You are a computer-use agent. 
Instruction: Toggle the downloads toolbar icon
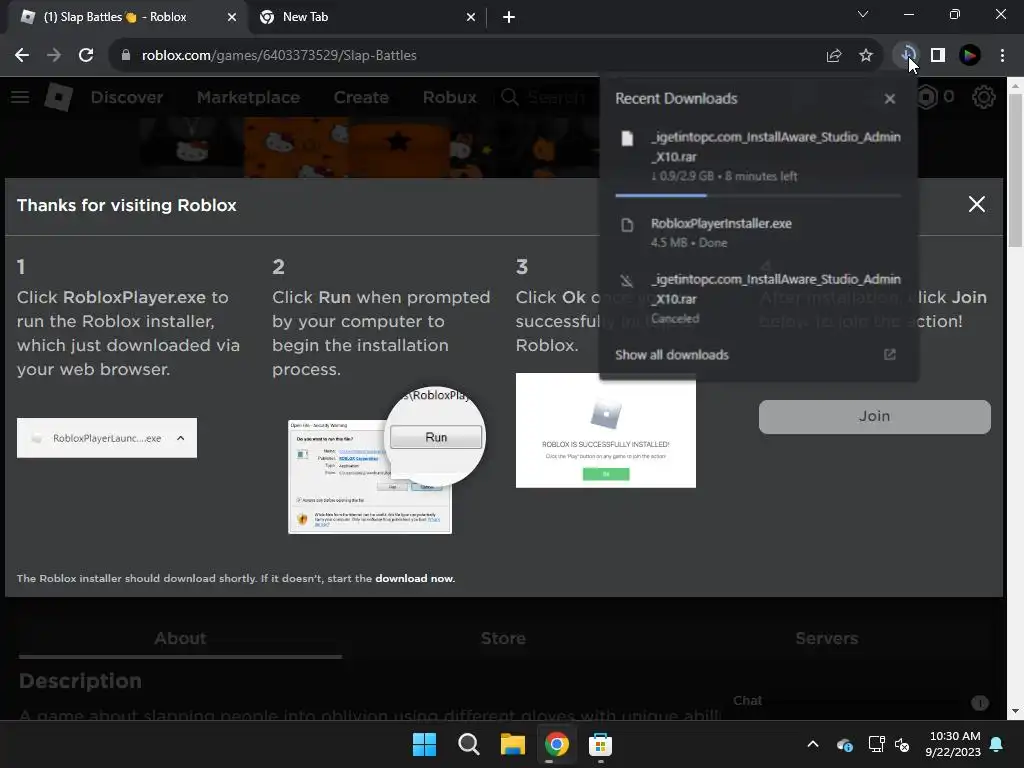906,55
